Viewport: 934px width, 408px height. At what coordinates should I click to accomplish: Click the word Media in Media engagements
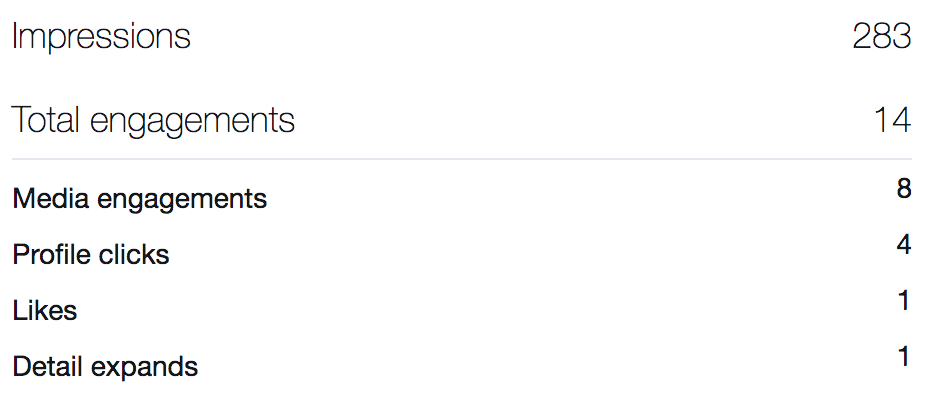[x=47, y=199]
